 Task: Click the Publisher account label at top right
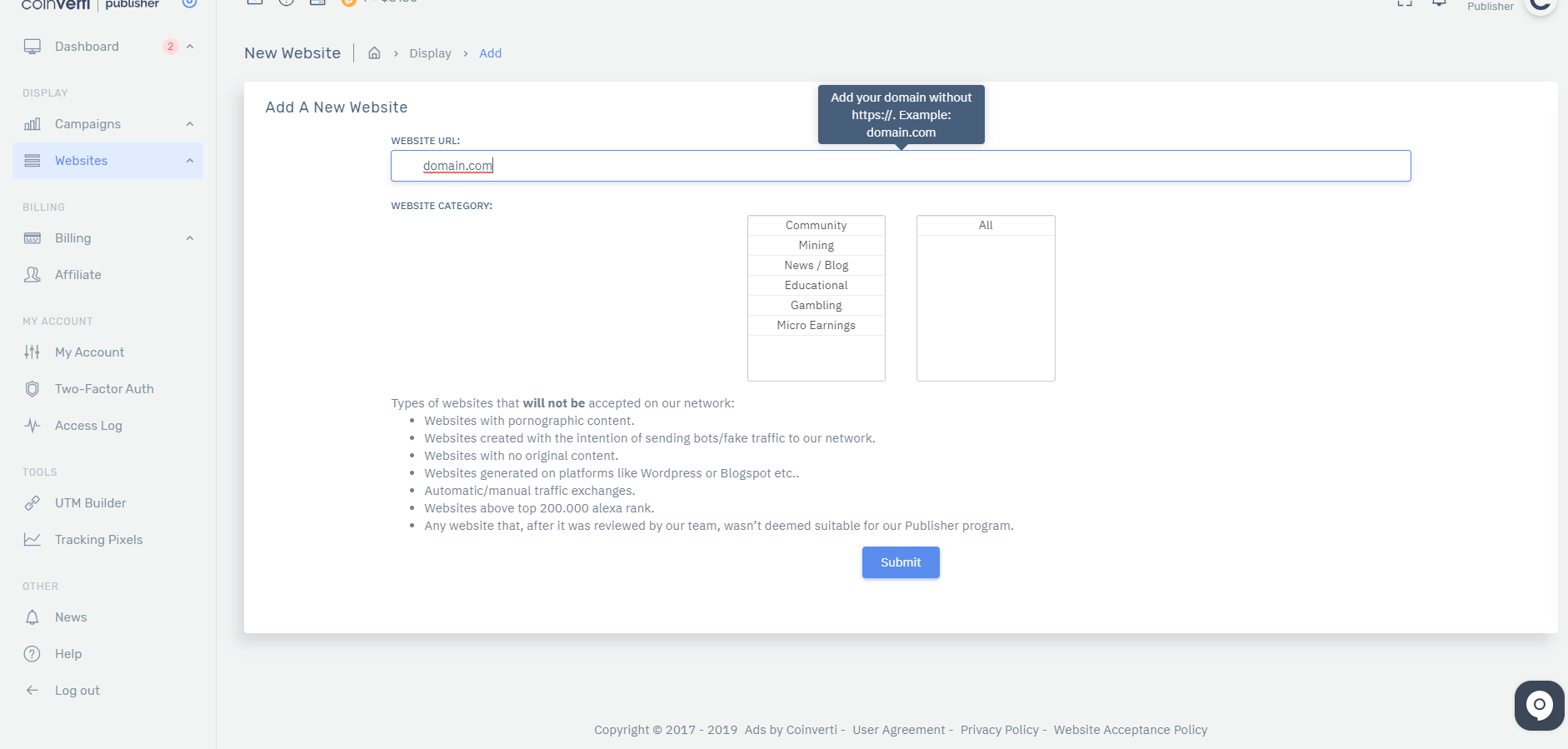click(x=1491, y=6)
